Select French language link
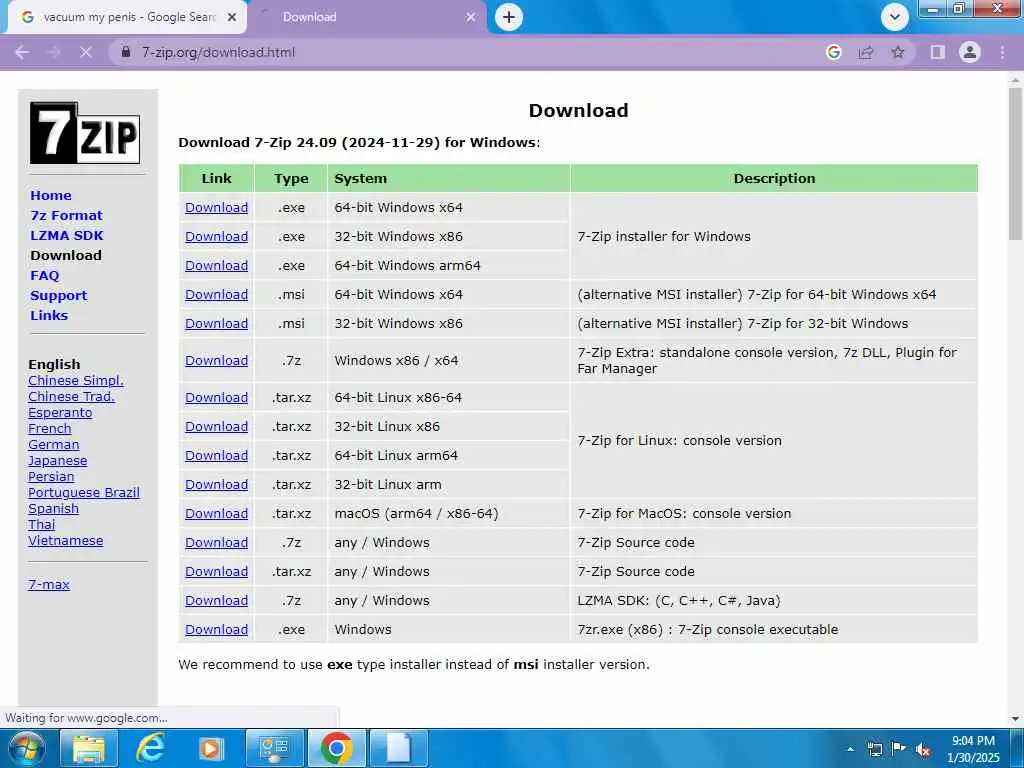The height and width of the screenshot is (768, 1024). 50,428
